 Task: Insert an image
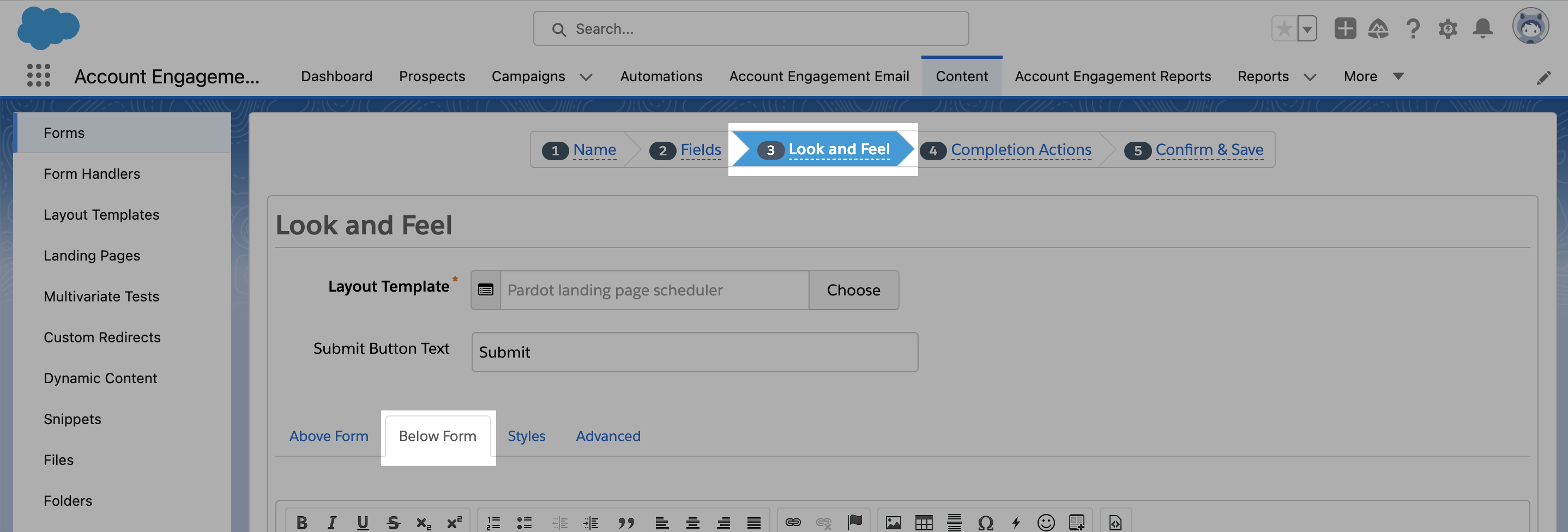click(x=894, y=522)
